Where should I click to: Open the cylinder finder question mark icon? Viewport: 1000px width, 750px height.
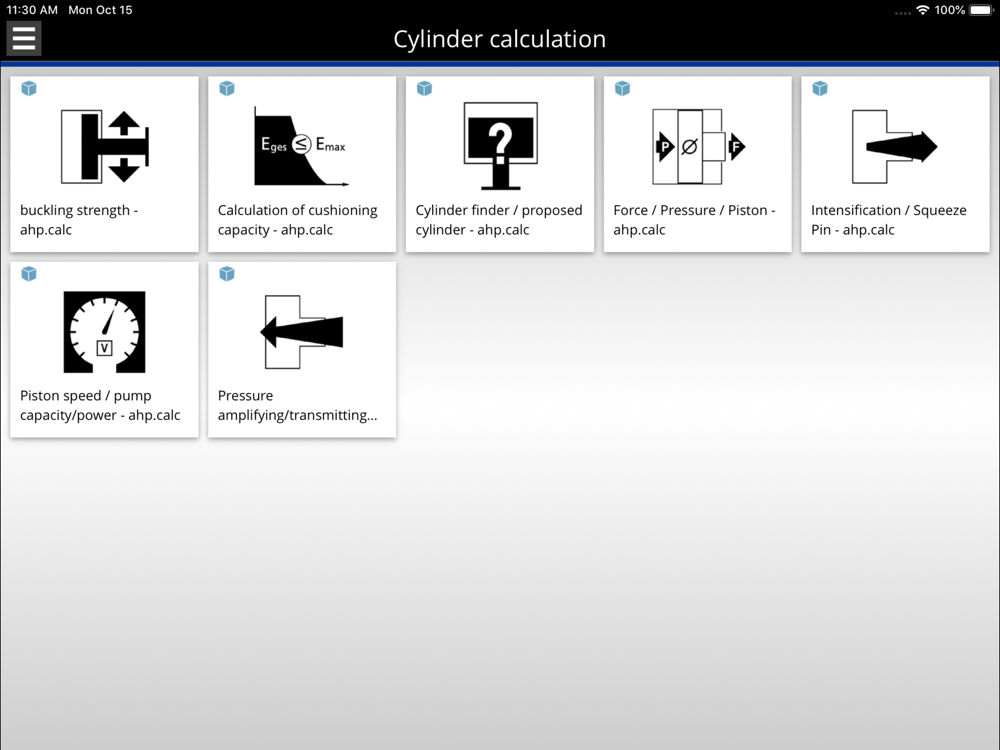click(x=500, y=146)
